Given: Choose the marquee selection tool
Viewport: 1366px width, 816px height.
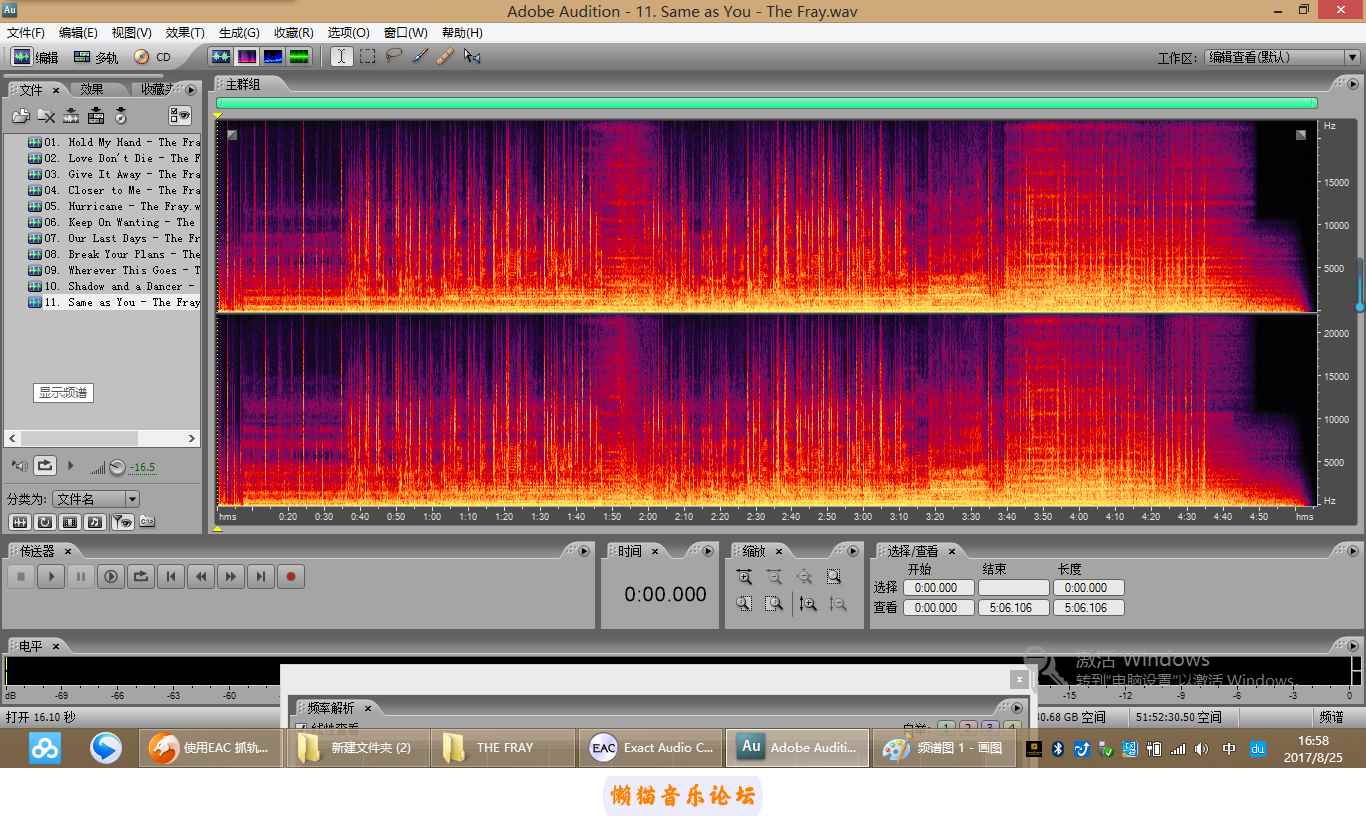Looking at the screenshot, I should 368,57.
